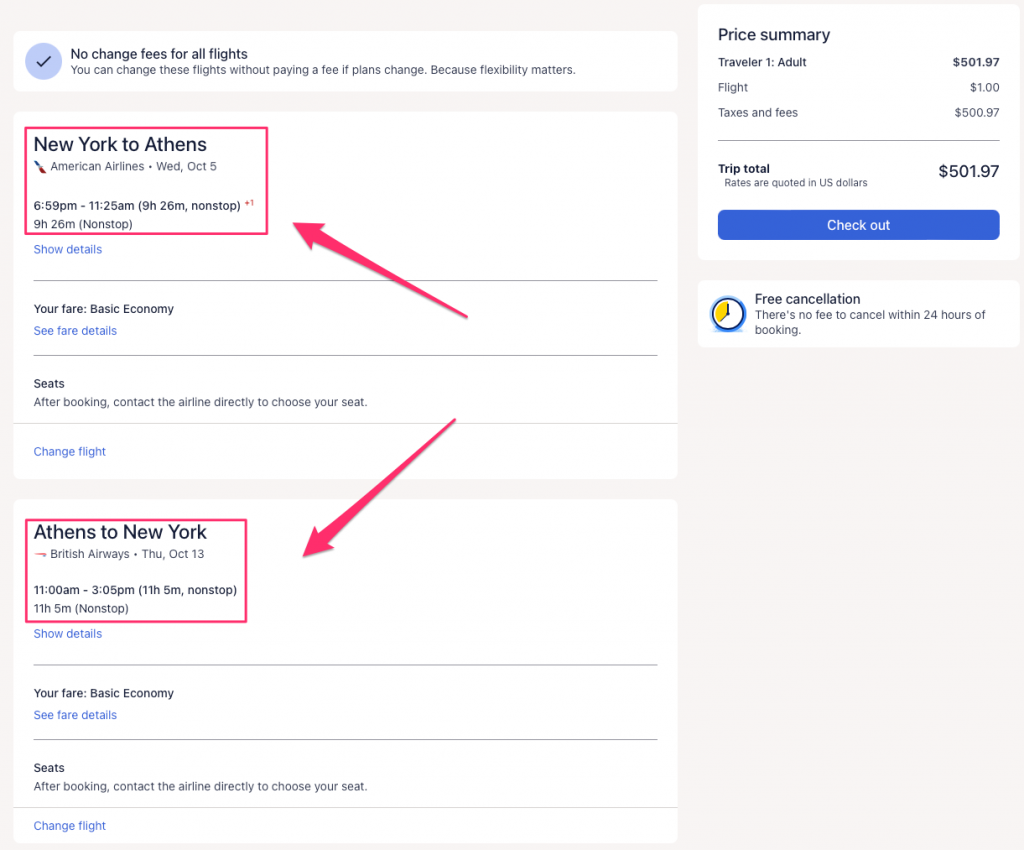This screenshot has height=850, width=1024.
Task: Click the Price summary heading
Action: (x=773, y=35)
